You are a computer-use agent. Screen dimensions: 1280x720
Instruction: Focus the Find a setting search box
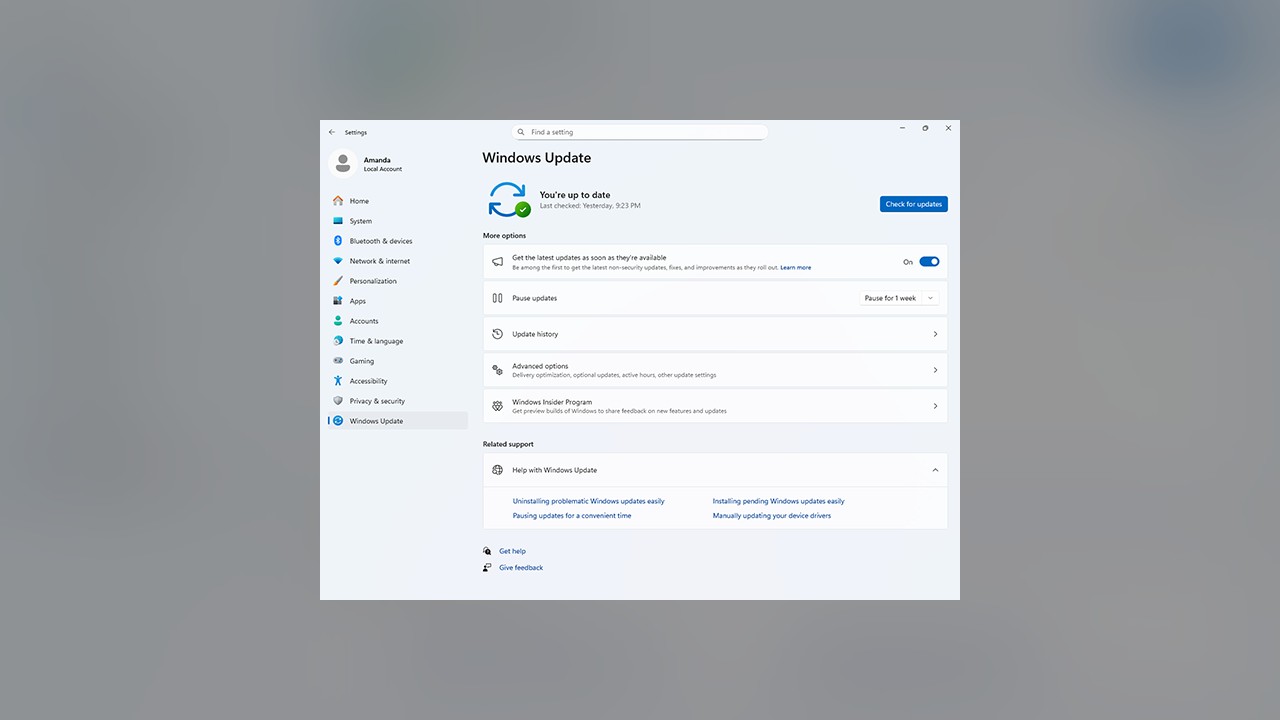640,132
